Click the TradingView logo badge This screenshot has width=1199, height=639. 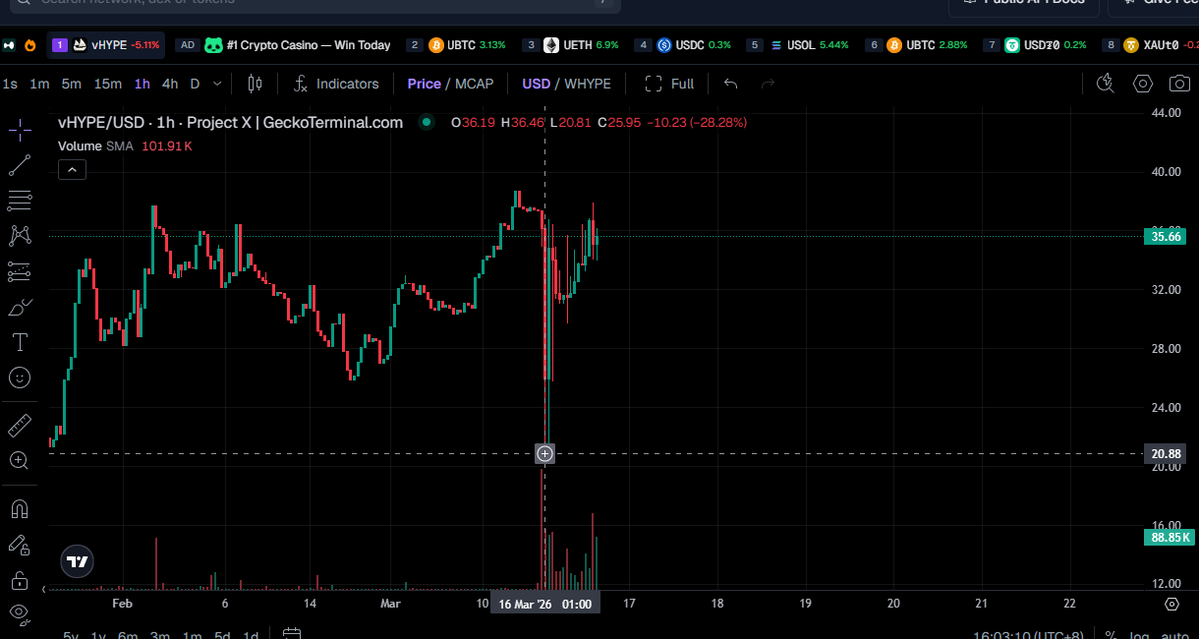coord(77,561)
